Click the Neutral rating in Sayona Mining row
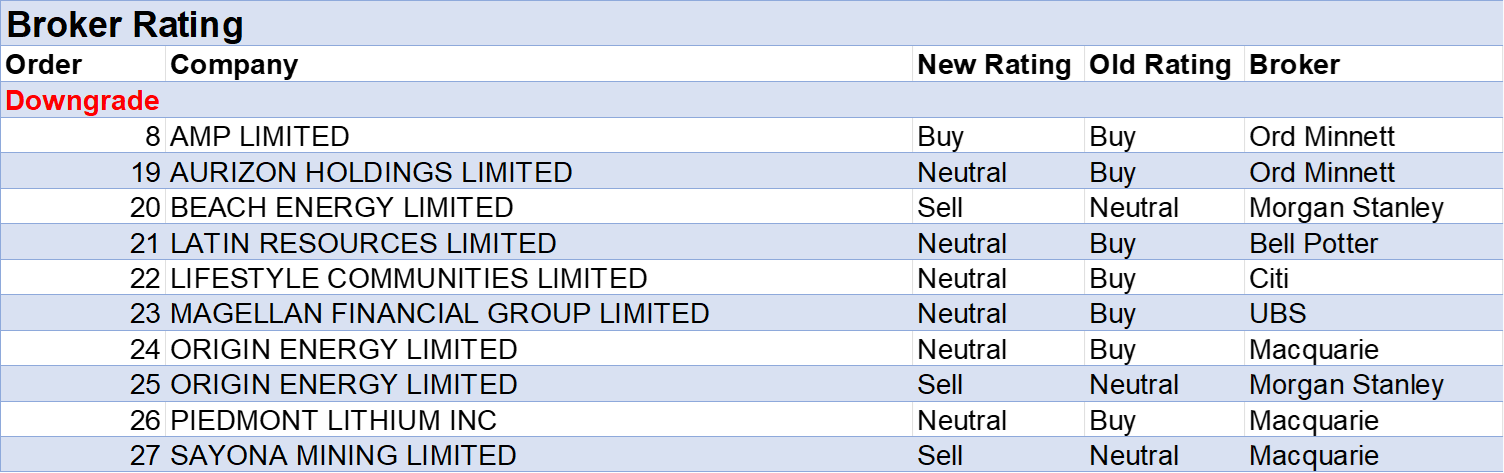1504x473 pixels. point(1134,456)
